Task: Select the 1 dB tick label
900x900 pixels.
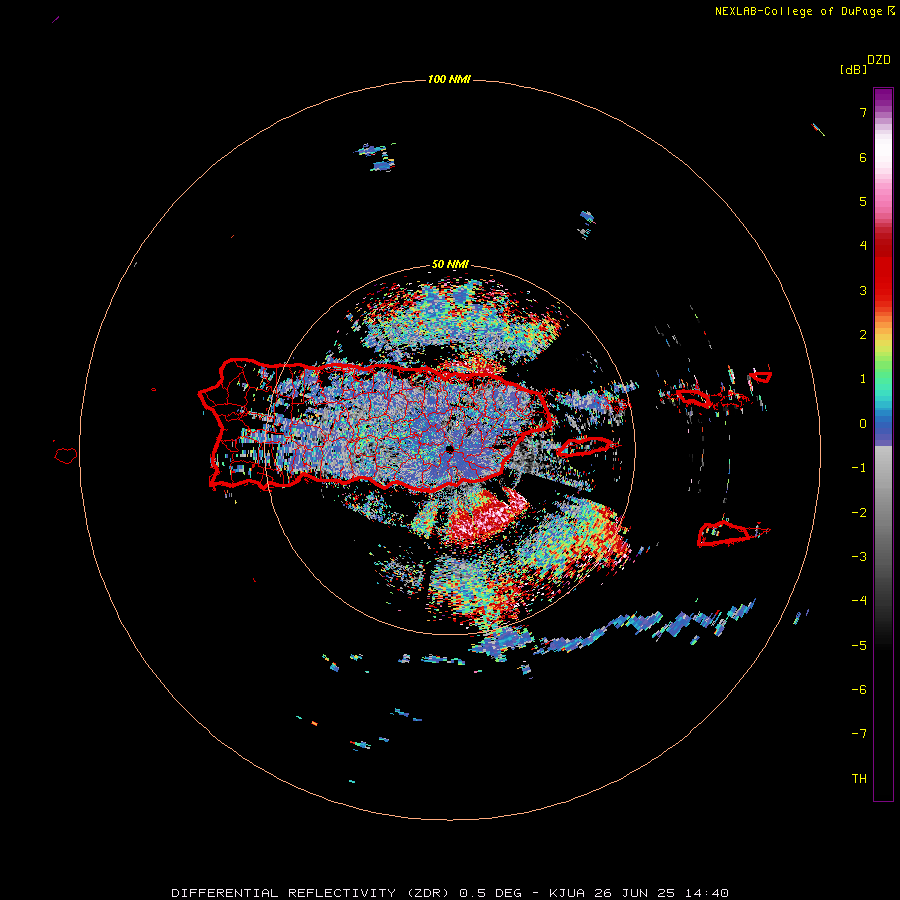Action: coord(863,379)
